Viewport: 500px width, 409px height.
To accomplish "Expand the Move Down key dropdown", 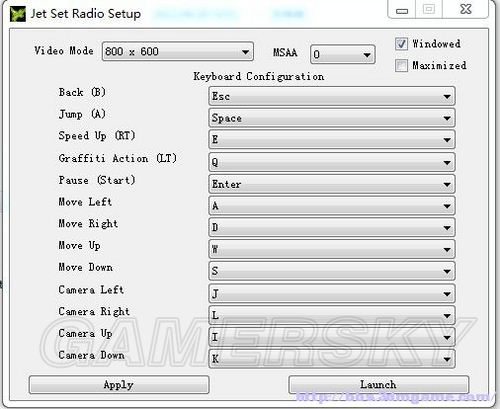I will (x=332, y=271).
